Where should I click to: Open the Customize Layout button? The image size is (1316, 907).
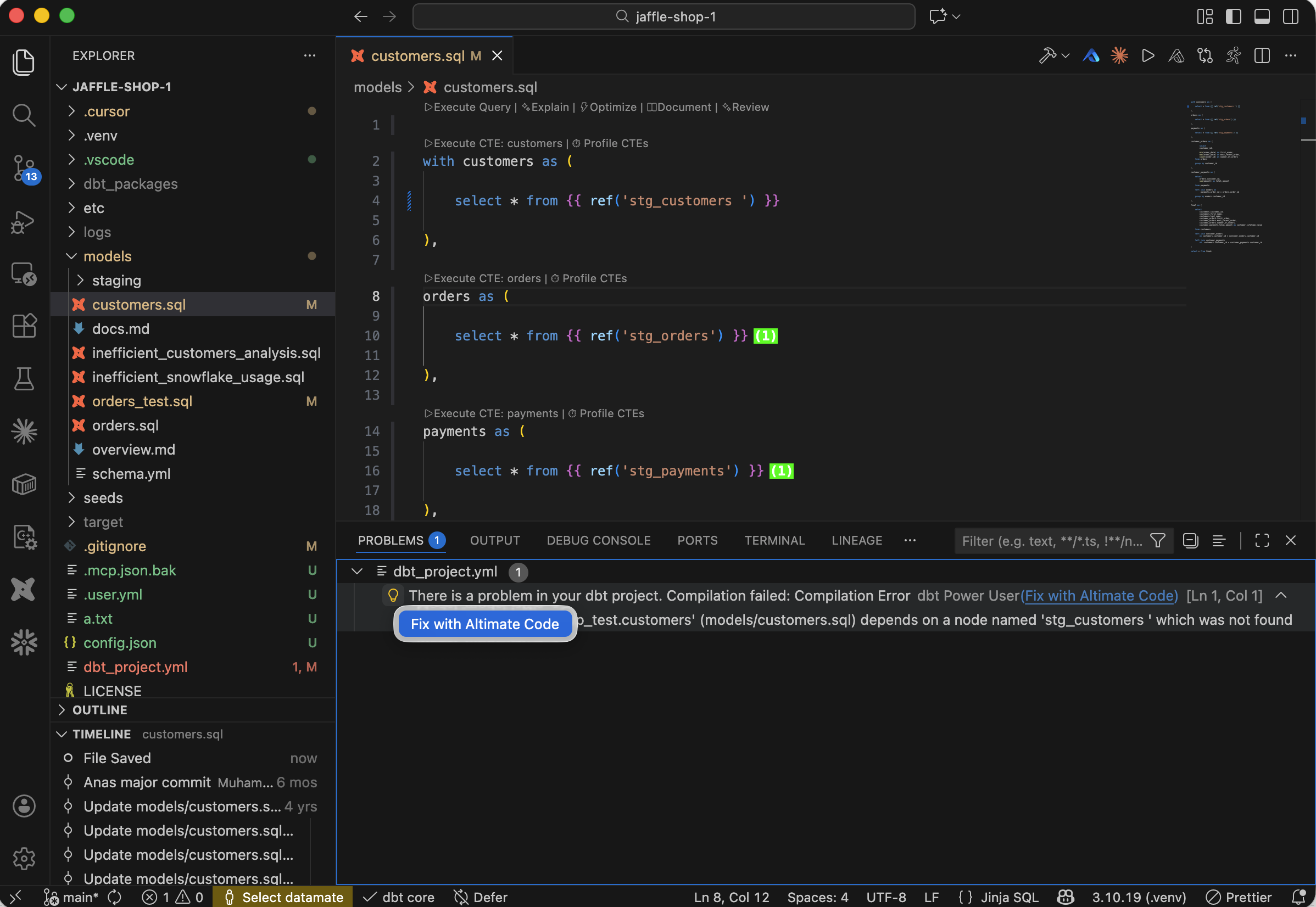(x=1205, y=16)
